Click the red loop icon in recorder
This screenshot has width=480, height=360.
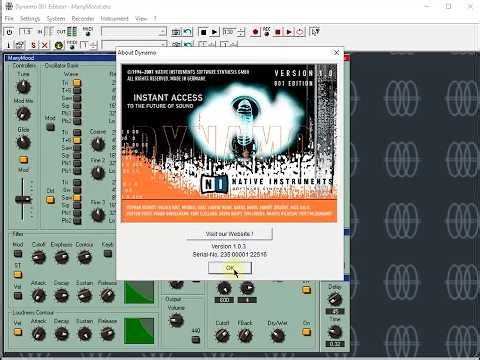pos(300,32)
